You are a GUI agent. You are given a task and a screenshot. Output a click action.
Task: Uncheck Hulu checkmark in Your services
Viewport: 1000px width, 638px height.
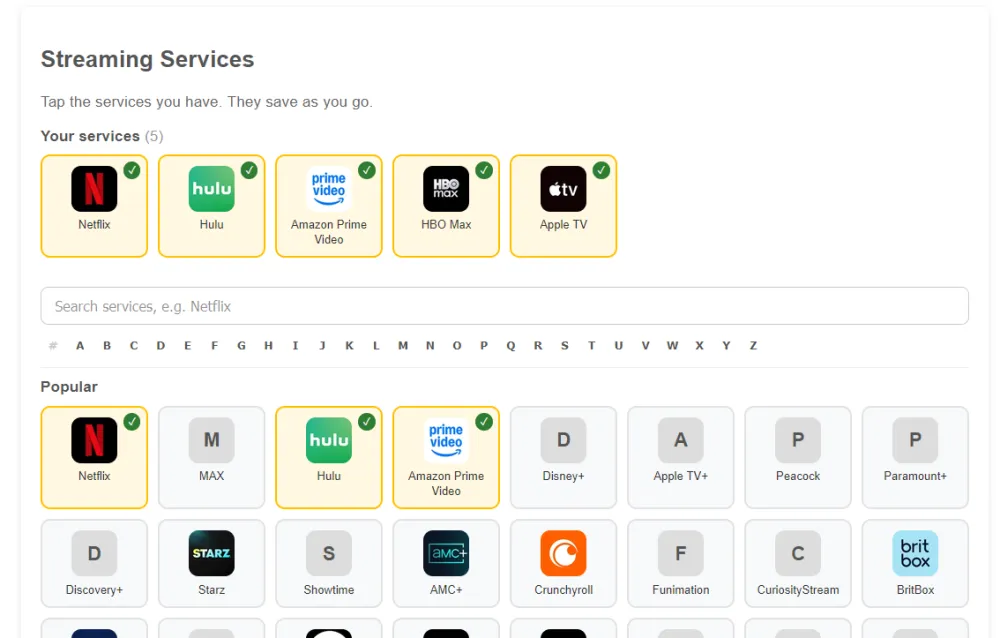pyautogui.click(x=249, y=170)
